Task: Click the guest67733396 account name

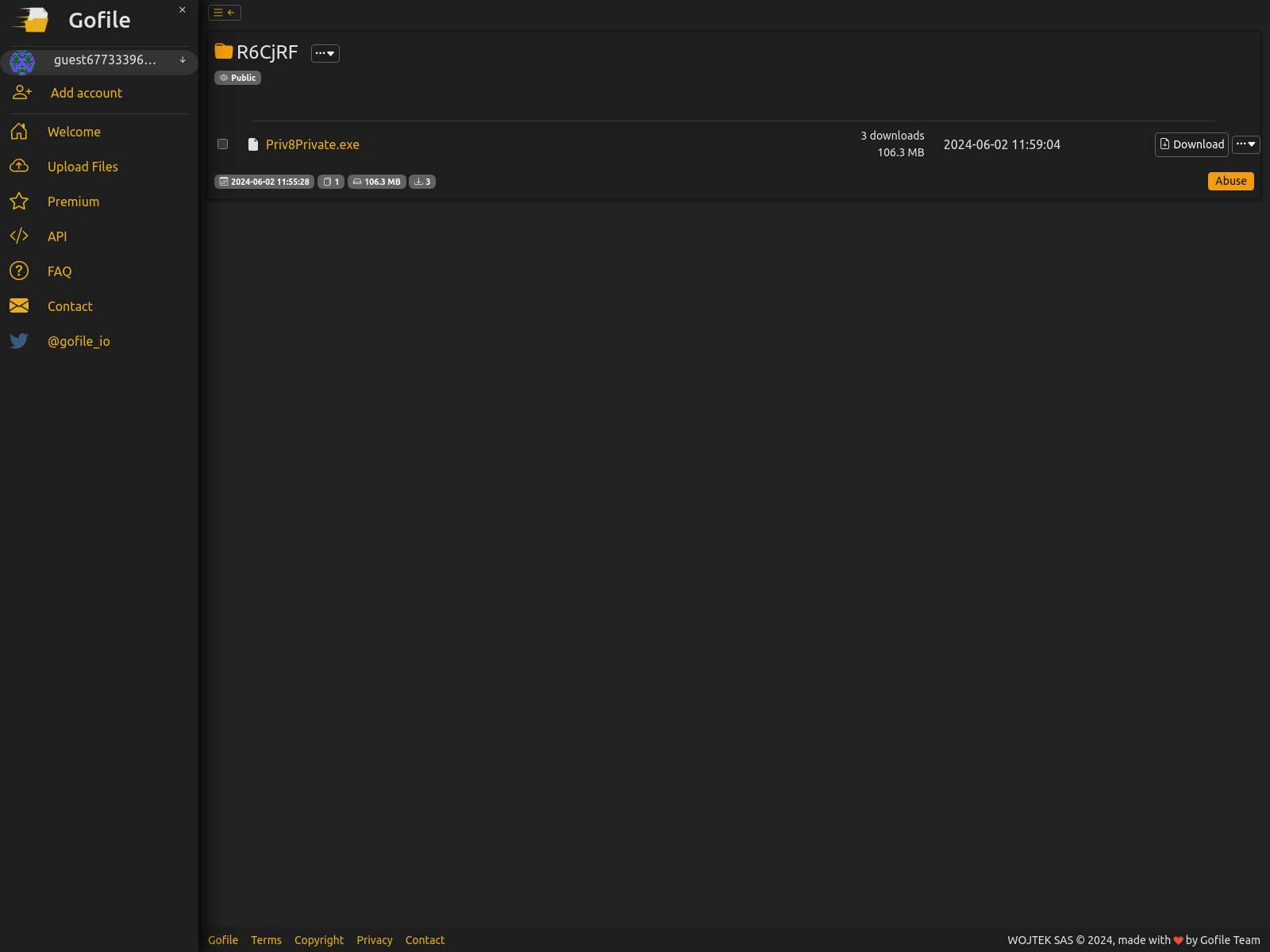Action: click(x=105, y=60)
